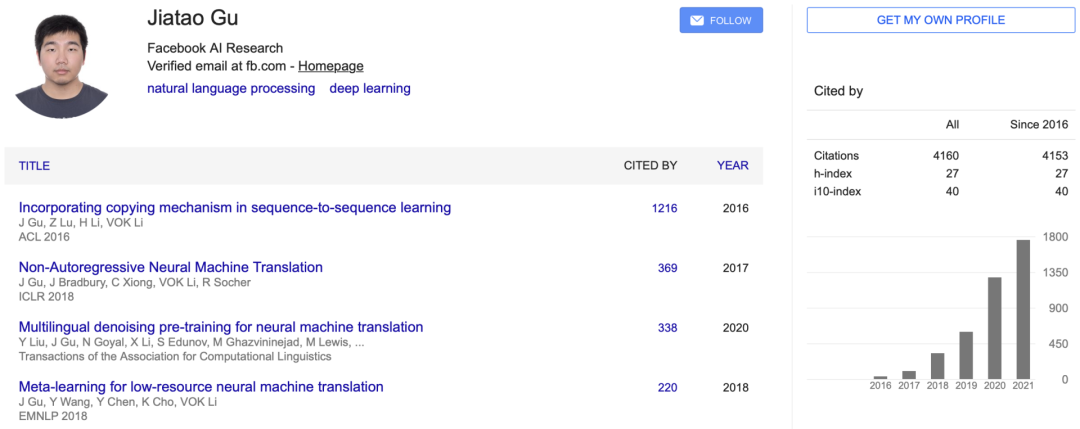This screenshot has height=429, width=1080.
Task: Open the 338 citations count link
Action: point(667,328)
